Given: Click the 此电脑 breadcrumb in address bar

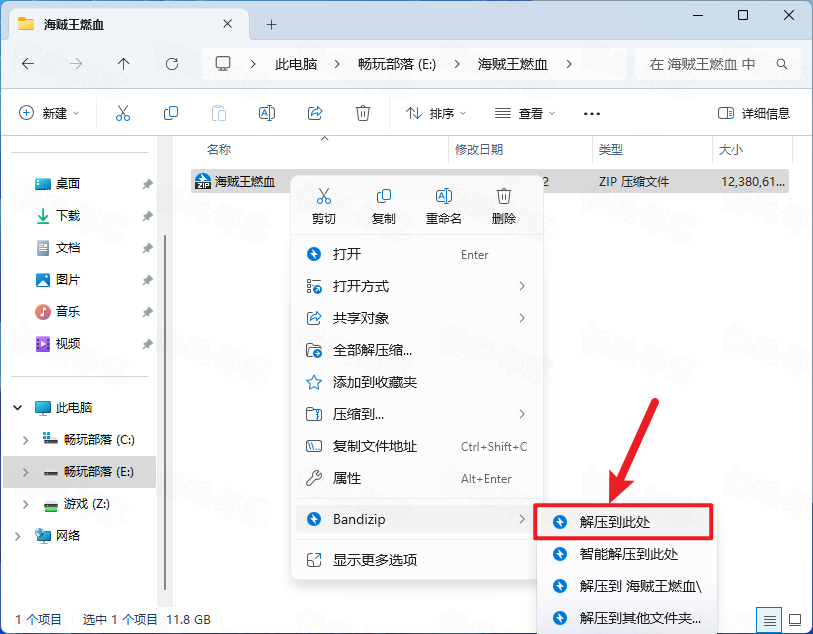Looking at the screenshot, I should pos(296,64).
